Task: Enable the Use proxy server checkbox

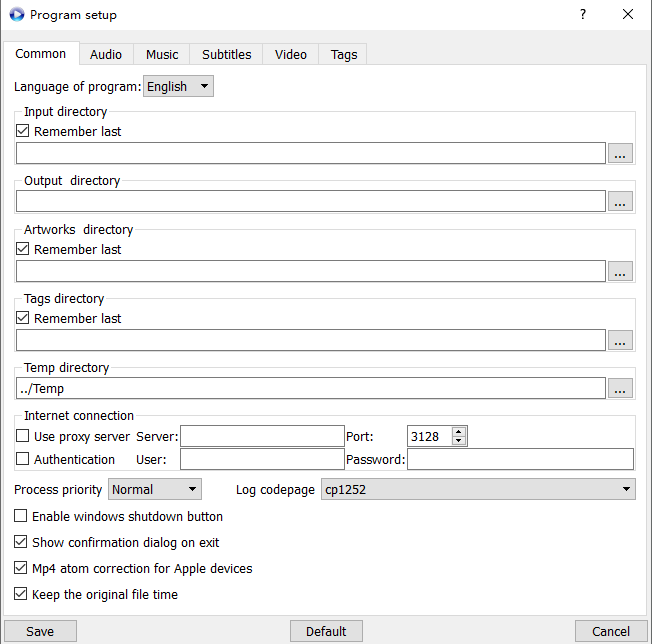Action: click(23, 436)
